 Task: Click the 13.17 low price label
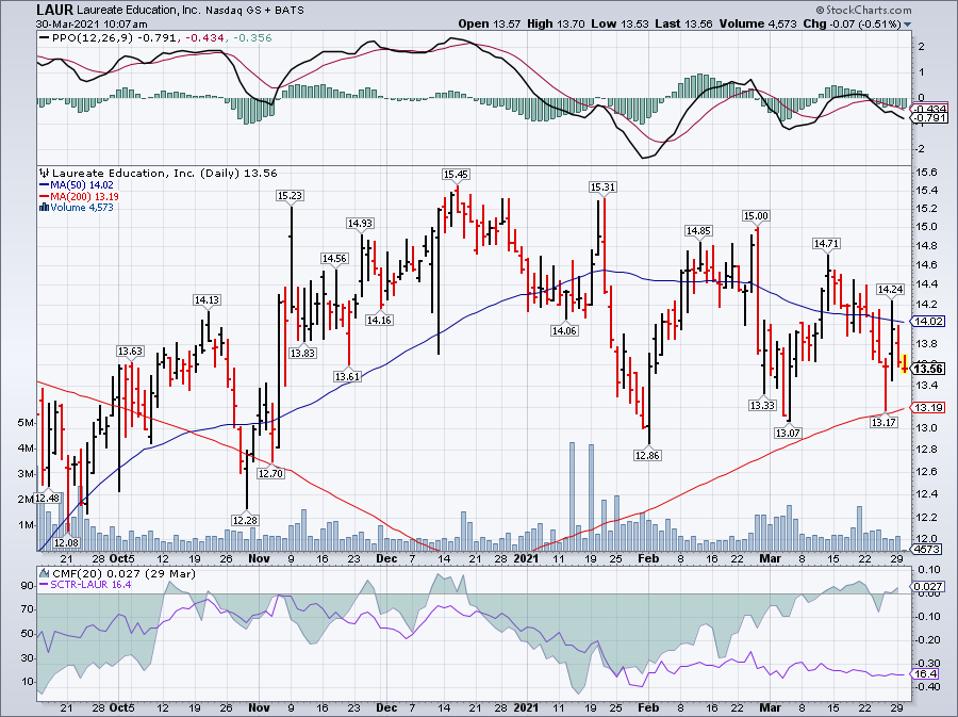pos(883,422)
